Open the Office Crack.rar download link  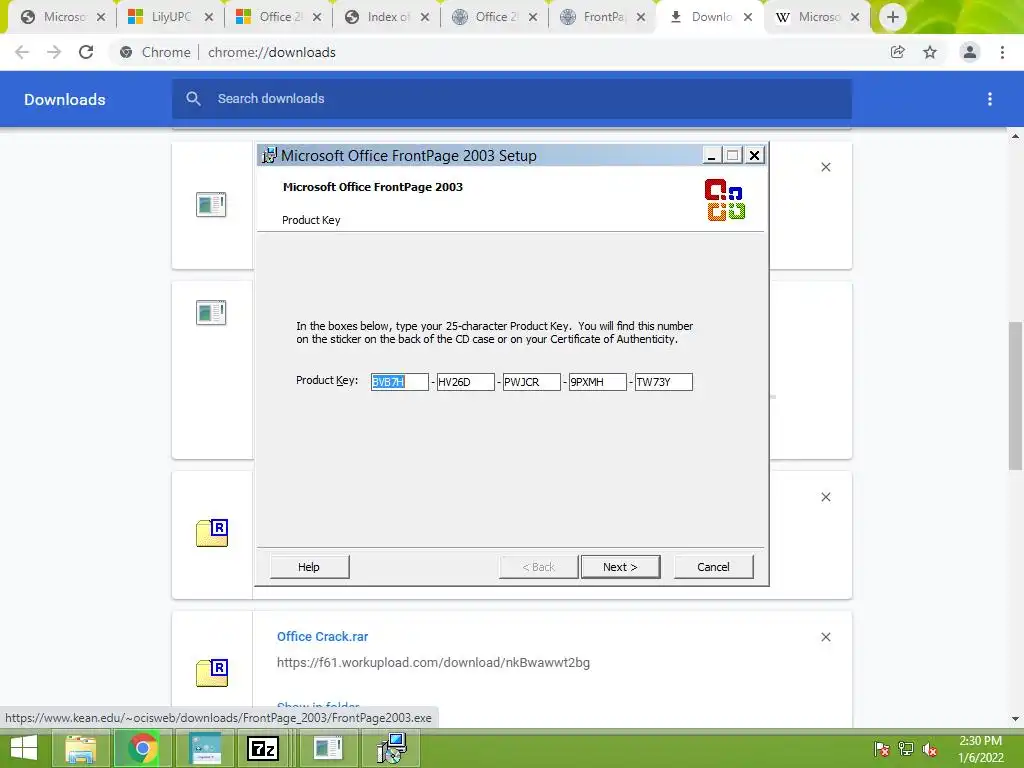point(323,637)
